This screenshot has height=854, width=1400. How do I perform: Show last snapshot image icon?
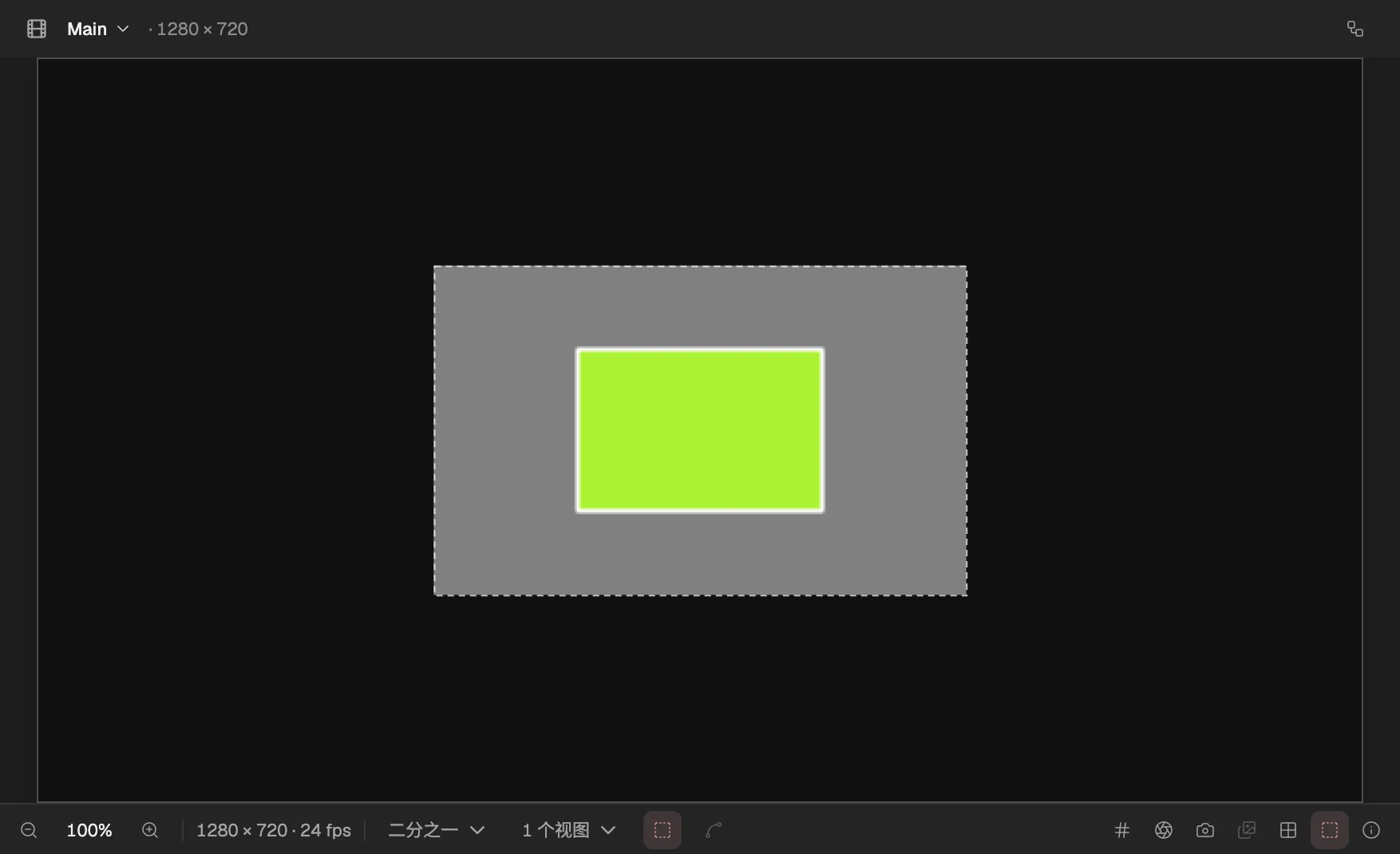point(1247,830)
